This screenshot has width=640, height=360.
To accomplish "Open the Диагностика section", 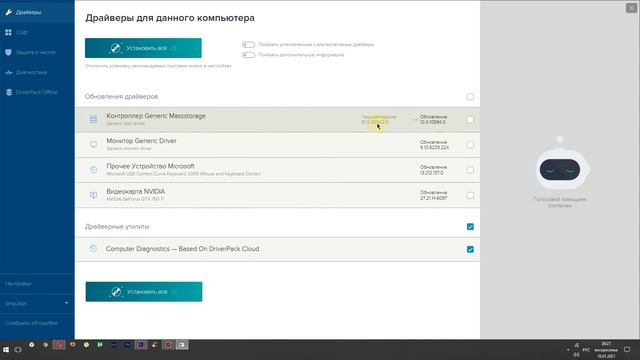I will pyautogui.click(x=37, y=72).
